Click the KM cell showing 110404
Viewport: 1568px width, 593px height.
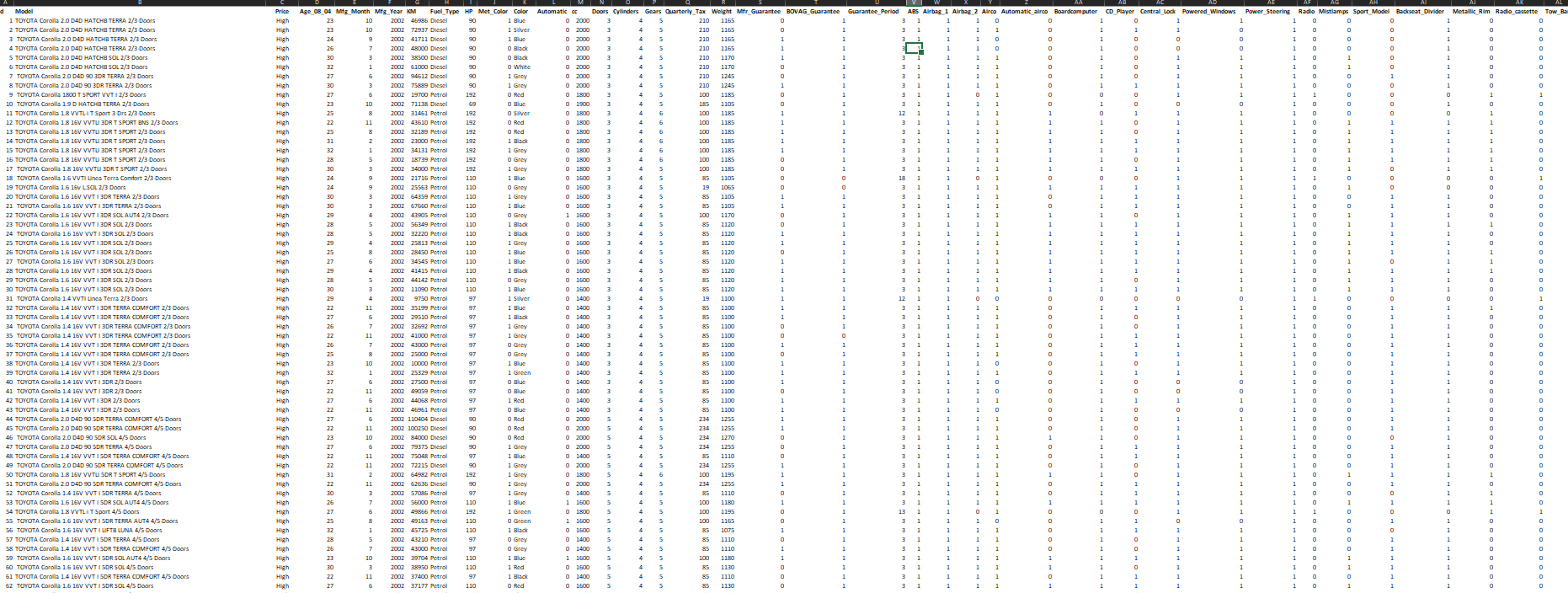[418, 419]
